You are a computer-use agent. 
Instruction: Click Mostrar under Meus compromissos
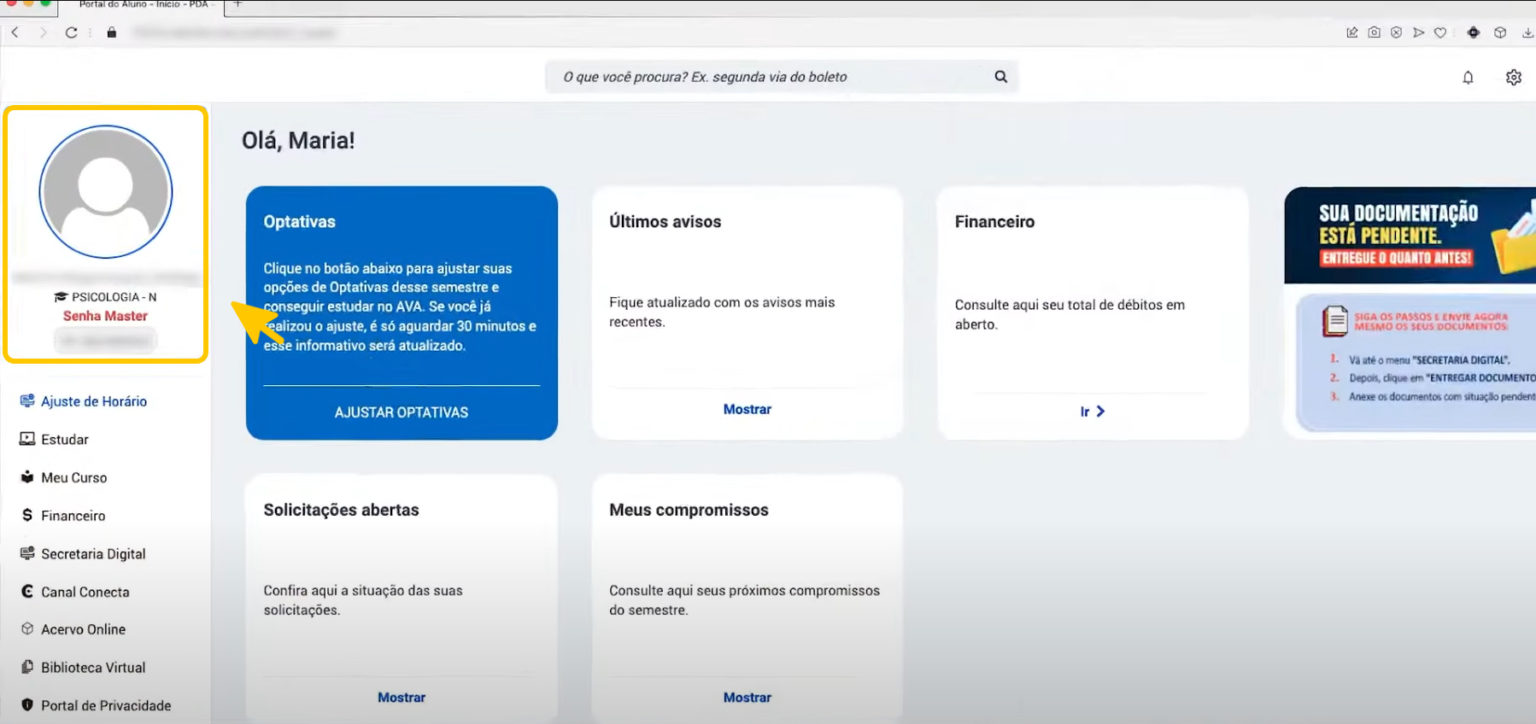[747, 697]
